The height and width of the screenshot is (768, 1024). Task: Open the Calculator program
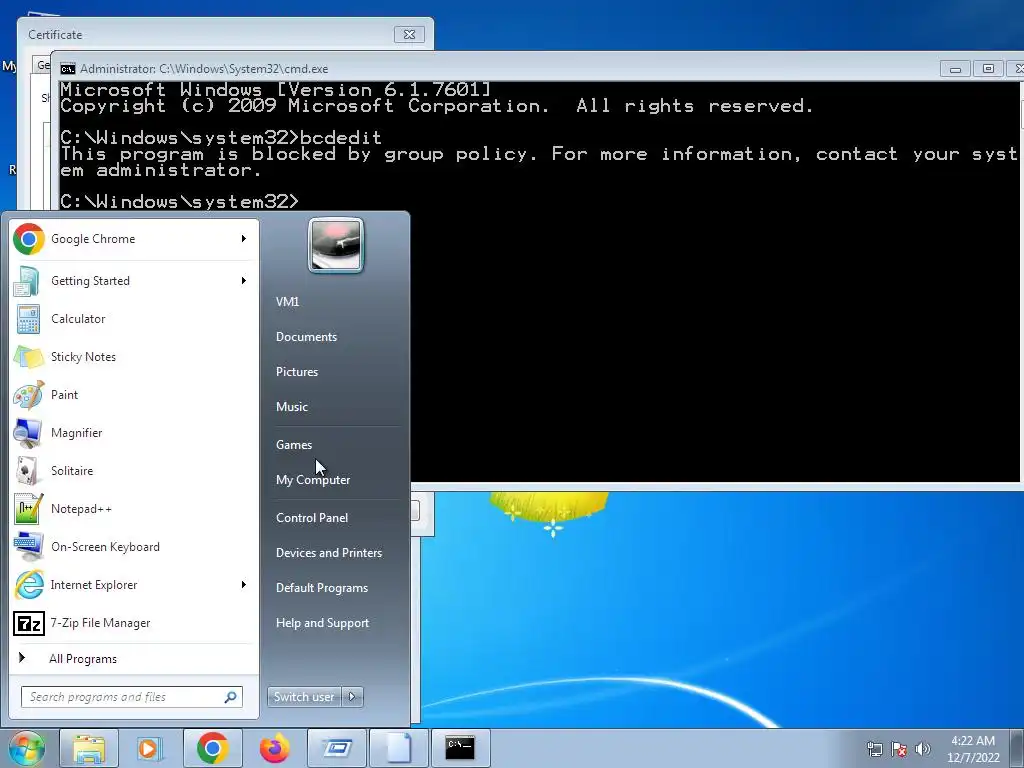point(133,319)
